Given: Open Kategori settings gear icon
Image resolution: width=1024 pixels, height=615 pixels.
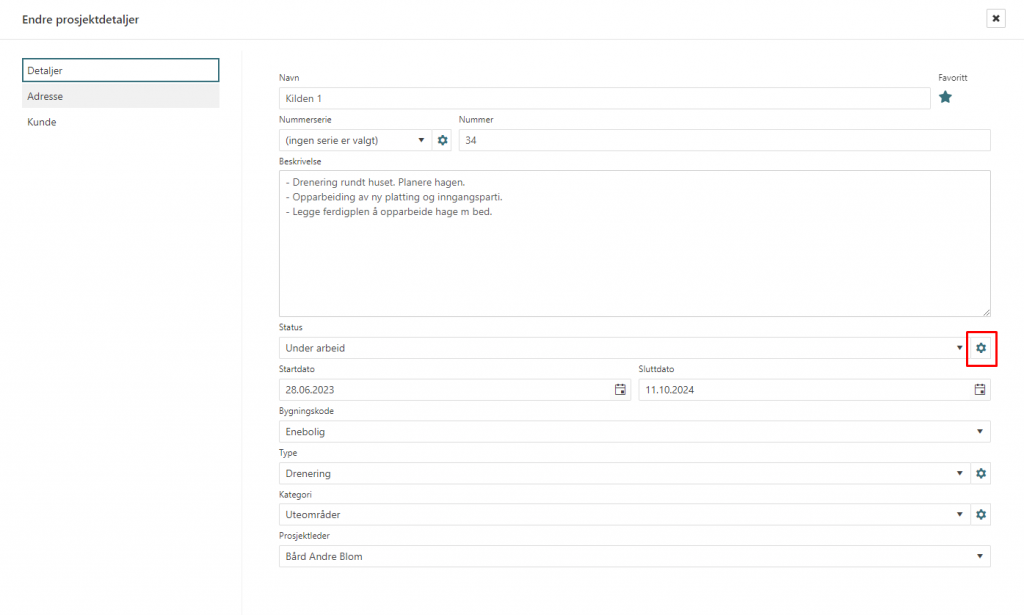Looking at the screenshot, I should pos(981,514).
